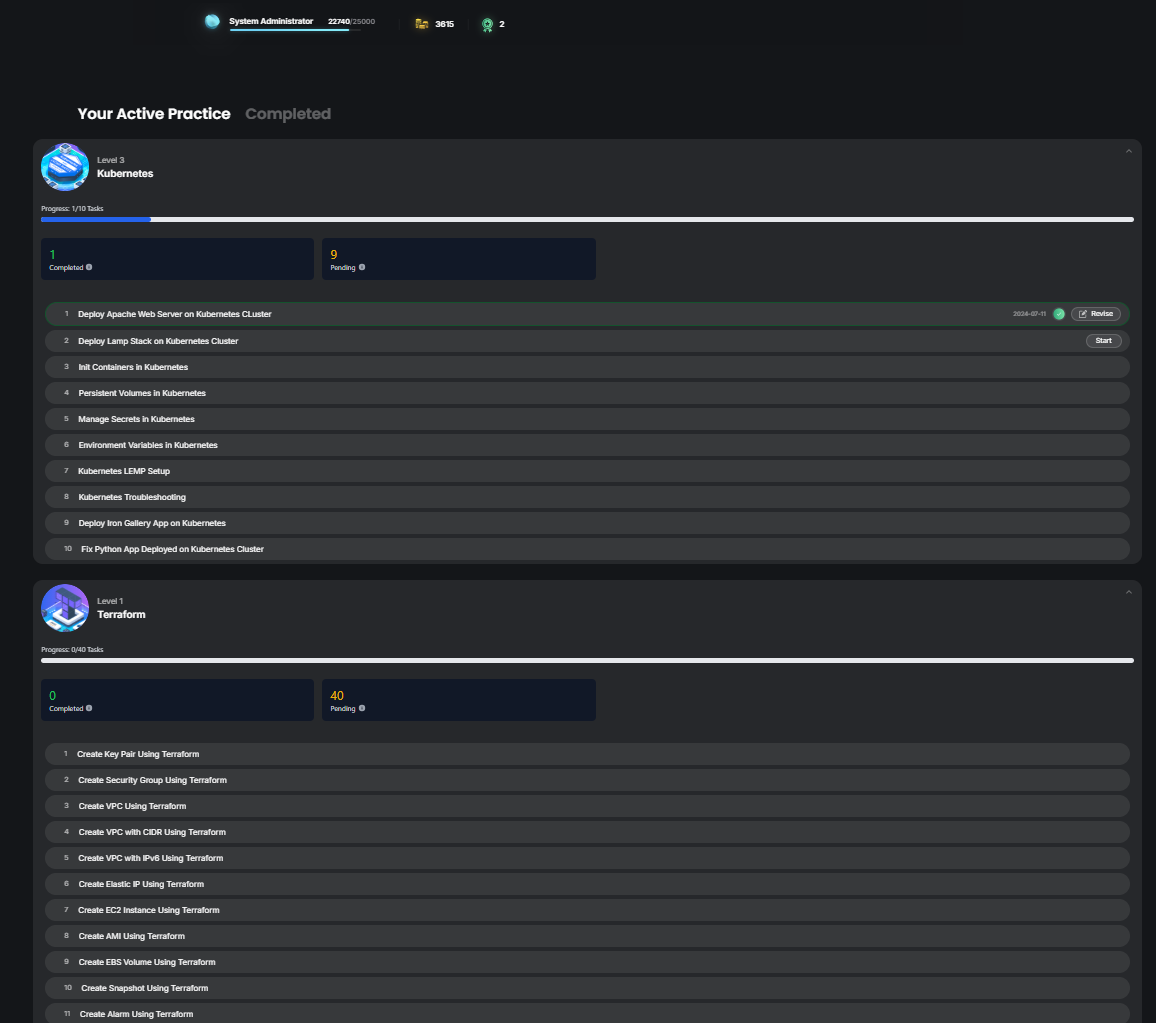Revise the Deploy Apache Web Server task

1096,314
